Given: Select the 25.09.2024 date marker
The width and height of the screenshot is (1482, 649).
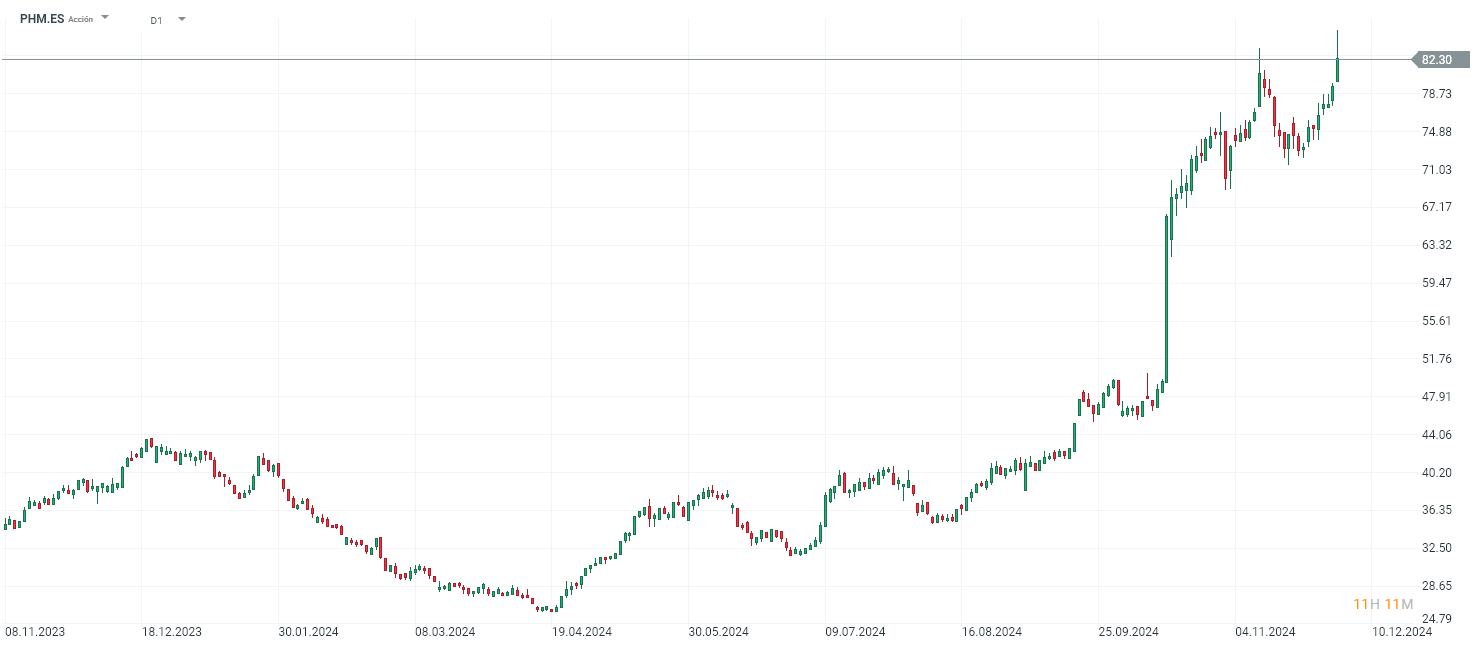Looking at the screenshot, I should click(1128, 632).
